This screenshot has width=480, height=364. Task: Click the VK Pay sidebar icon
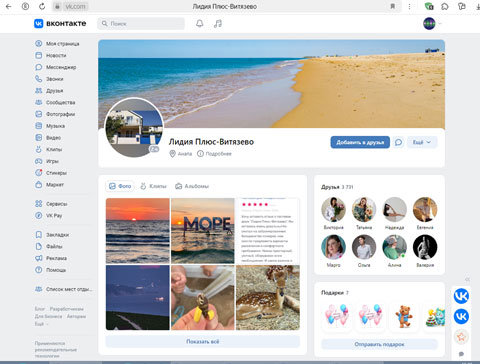39,215
